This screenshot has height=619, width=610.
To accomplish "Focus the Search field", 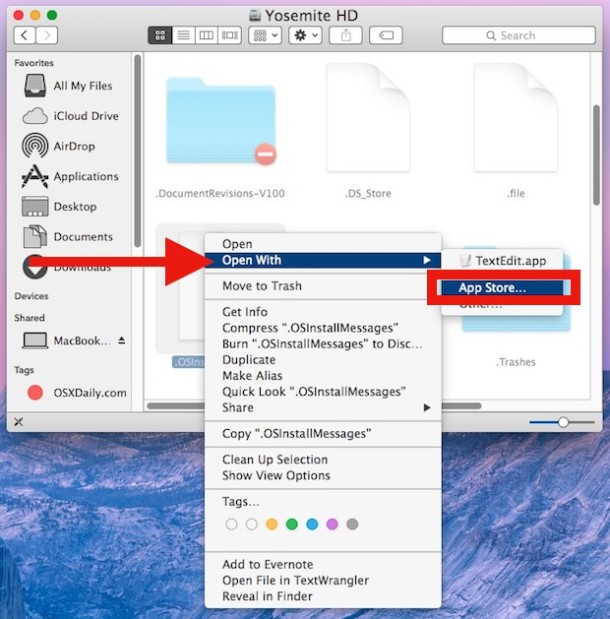I will pos(519,36).
